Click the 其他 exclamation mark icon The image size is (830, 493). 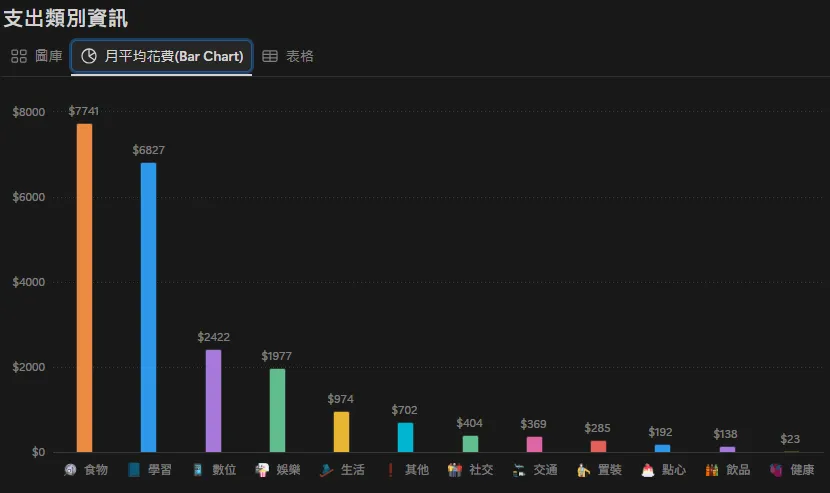[x=391, y=470]
